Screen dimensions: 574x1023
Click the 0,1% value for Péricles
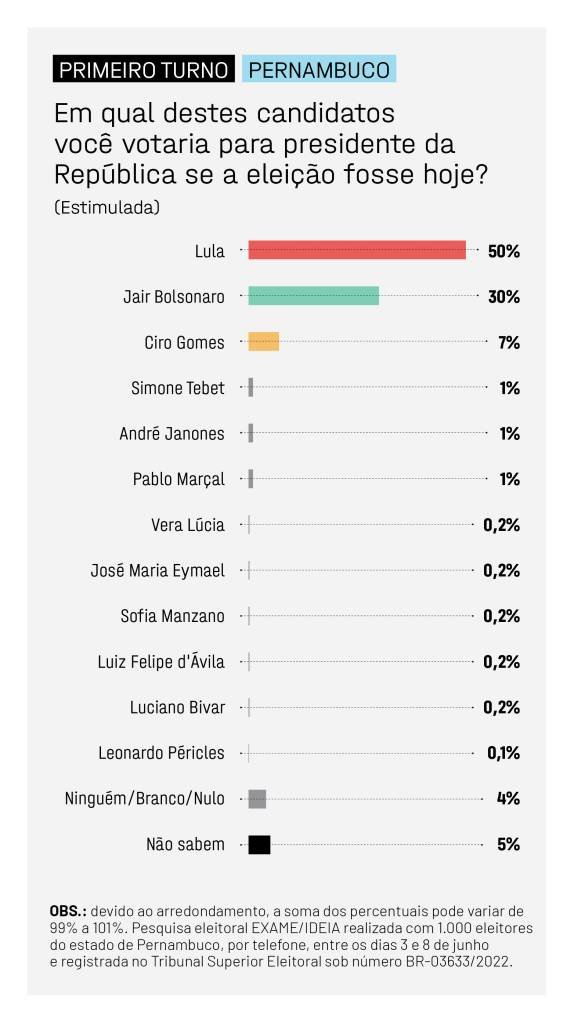[504, 753]
